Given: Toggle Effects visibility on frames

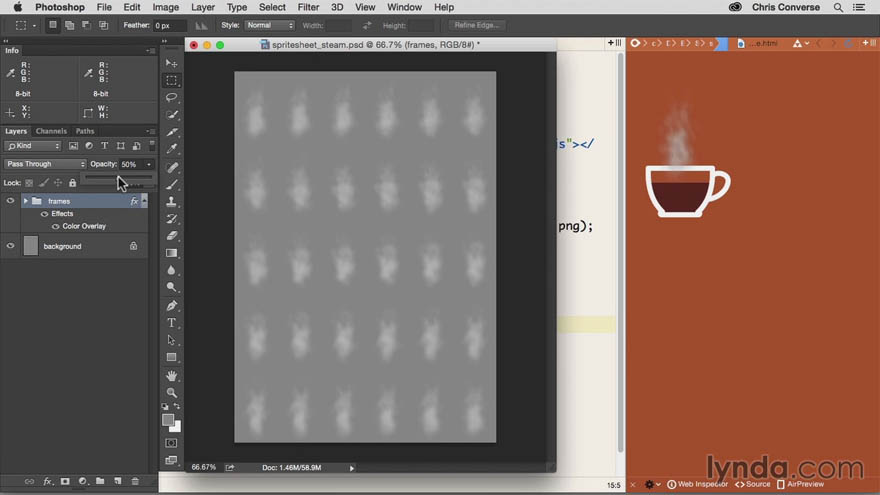Looking at the screenshot, I should 44,214.
